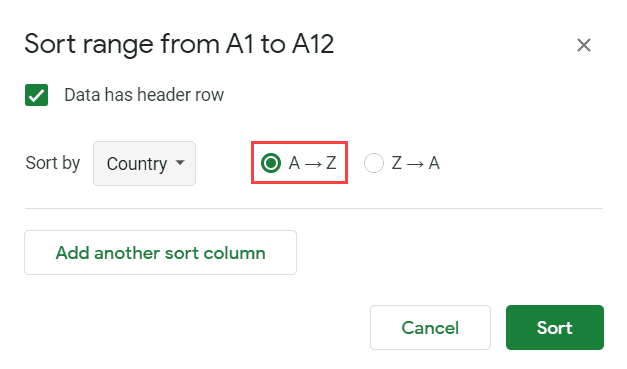Image resolution: width=627 pixels, height=369 pixels.
Task: Click the arrow symbol inside Z → A
Action: pos(415,164)
